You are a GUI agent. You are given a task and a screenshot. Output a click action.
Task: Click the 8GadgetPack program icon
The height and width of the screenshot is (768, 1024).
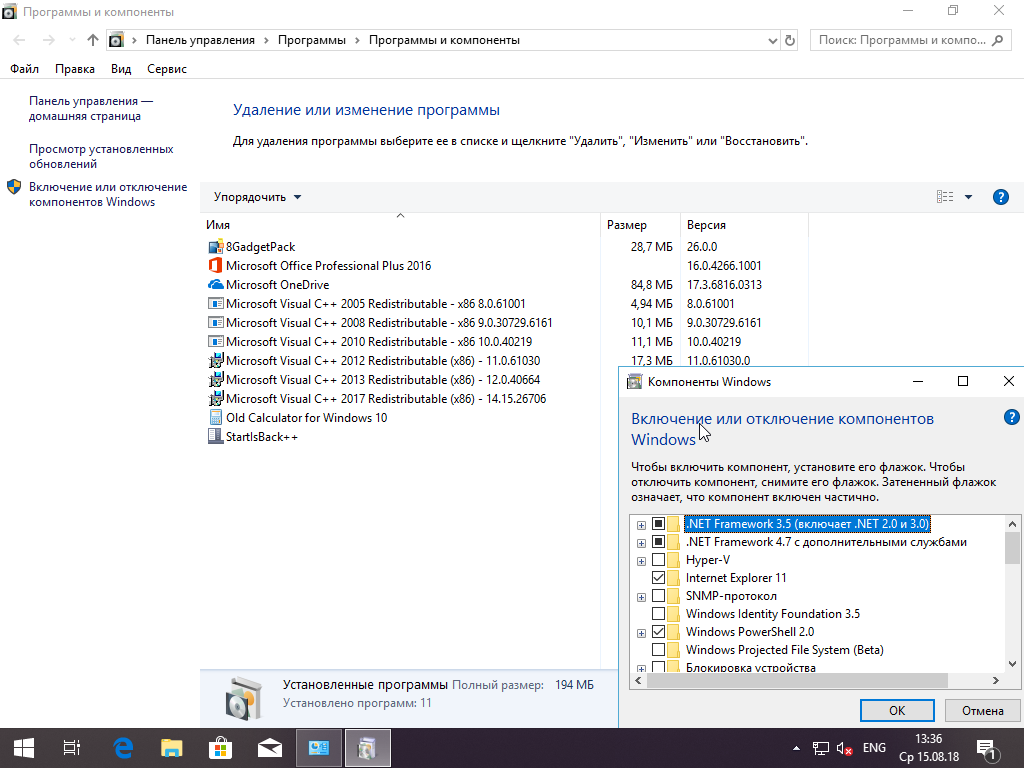point(216,247)
